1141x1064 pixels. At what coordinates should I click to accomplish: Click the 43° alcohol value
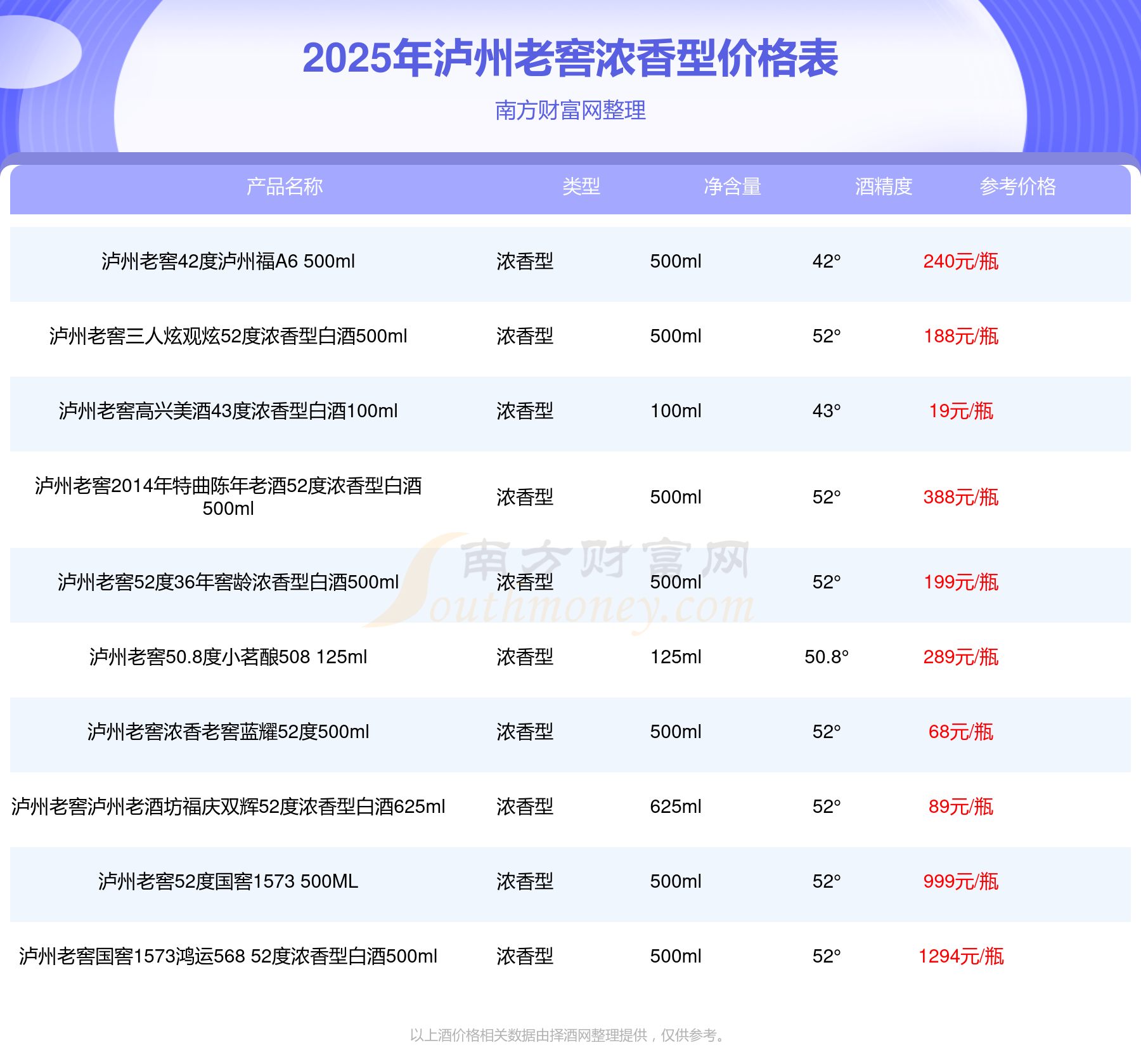coord(827,411)
